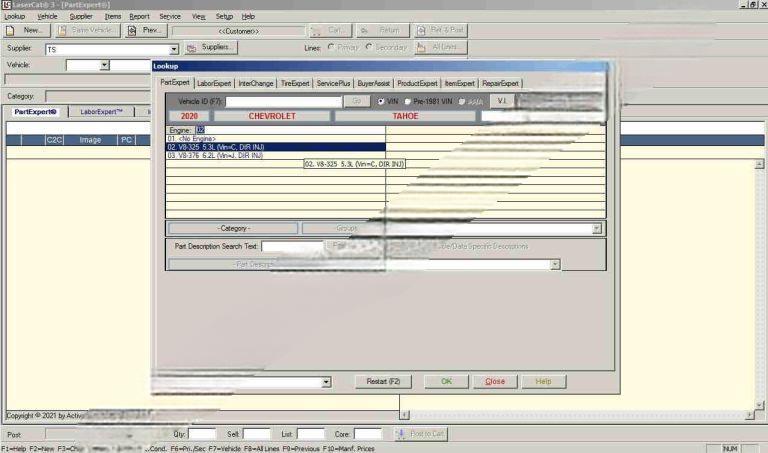The image size is (768, 453).
Task: Click the Core input field
Action: point(368,434)
